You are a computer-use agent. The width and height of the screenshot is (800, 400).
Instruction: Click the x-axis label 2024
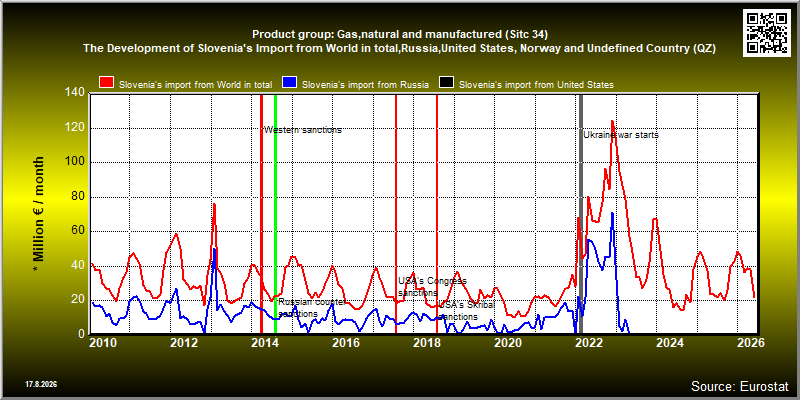tap(670, 343)
